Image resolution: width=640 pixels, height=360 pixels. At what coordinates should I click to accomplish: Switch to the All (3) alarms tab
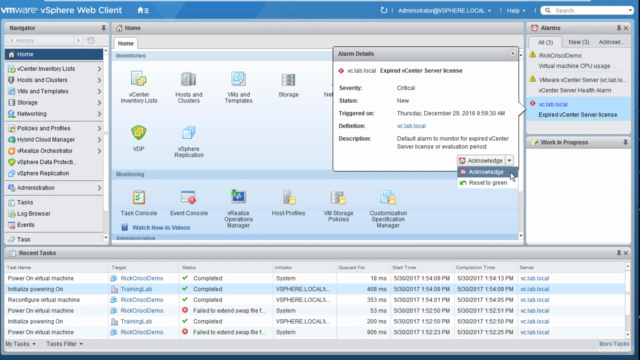545,42
